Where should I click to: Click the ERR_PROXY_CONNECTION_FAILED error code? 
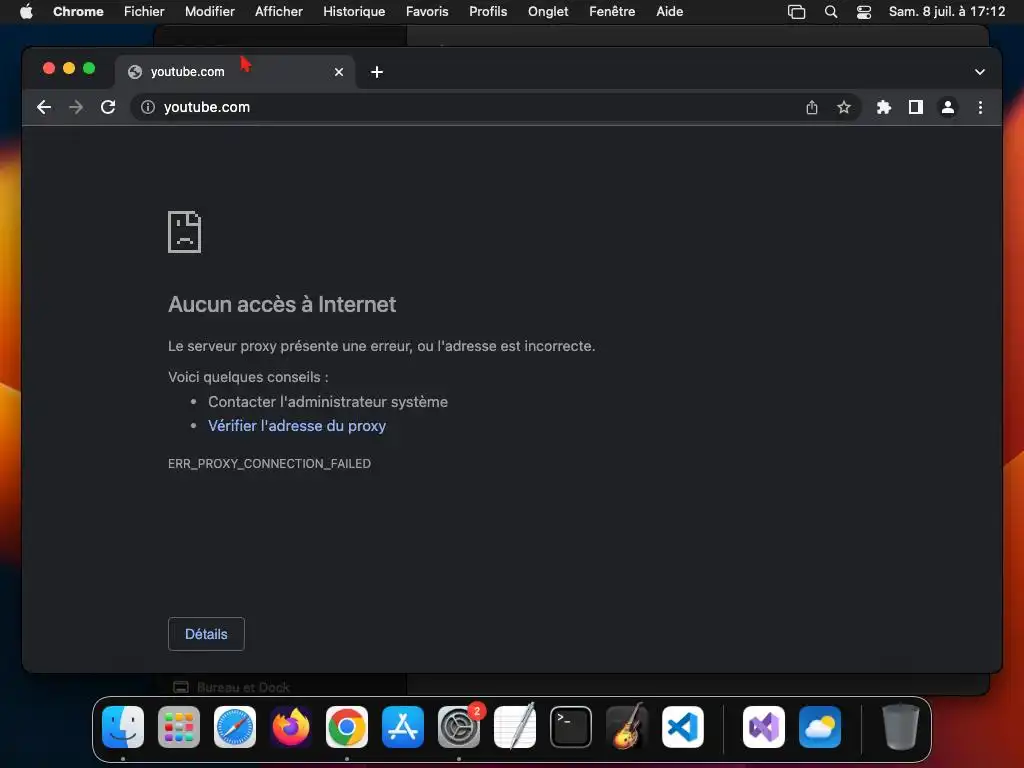tap(270, 464)
